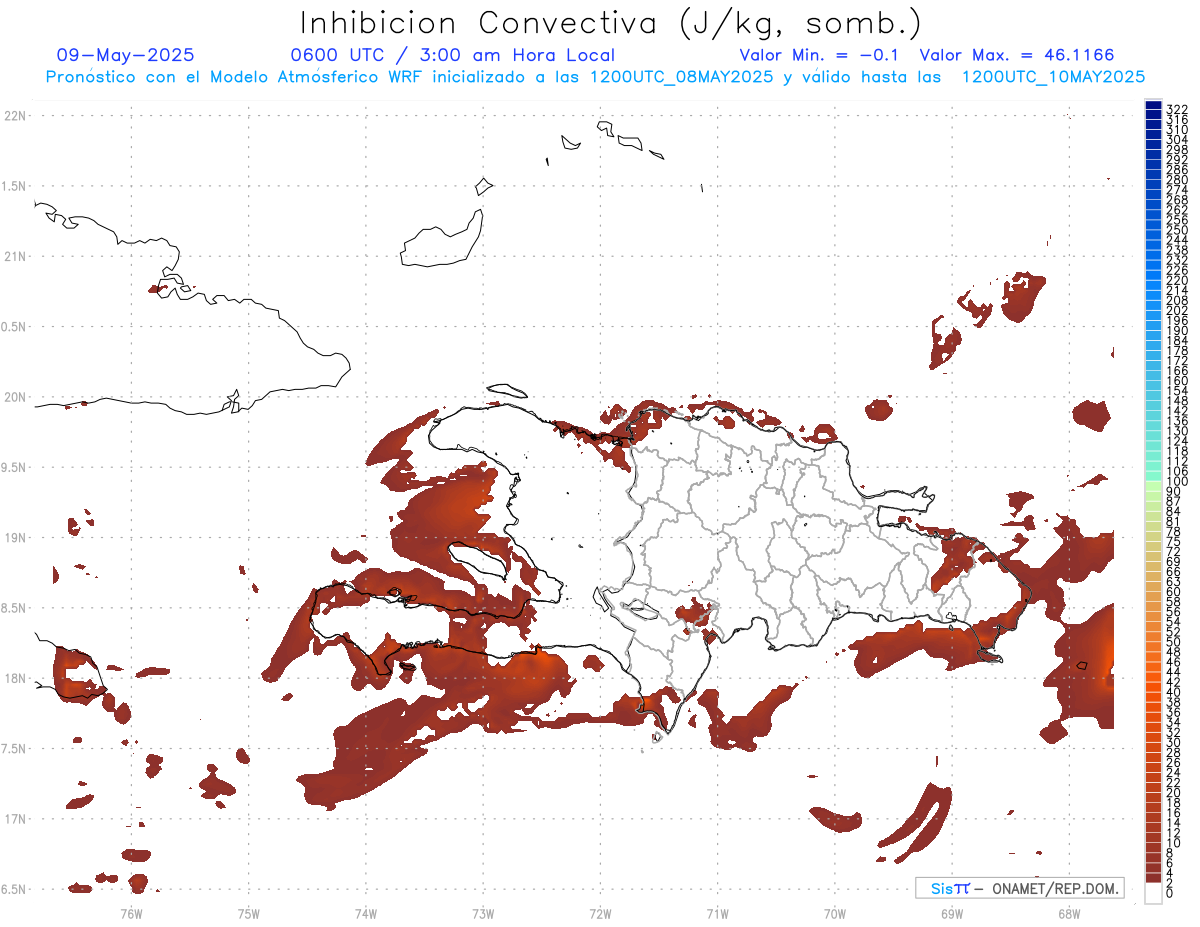Click the '1.5N' latitude label
The height and width of the screenshot is (927, 1200).
click(x=14, y=186)
